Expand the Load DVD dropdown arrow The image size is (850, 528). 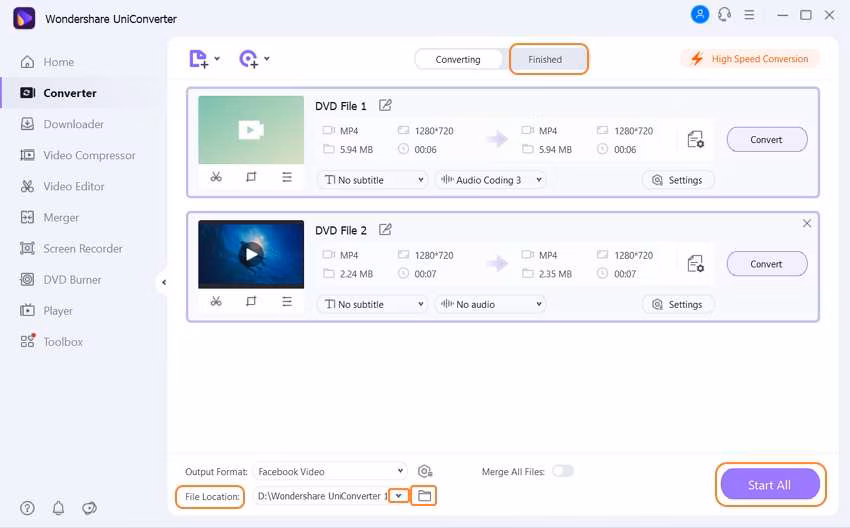267,59
